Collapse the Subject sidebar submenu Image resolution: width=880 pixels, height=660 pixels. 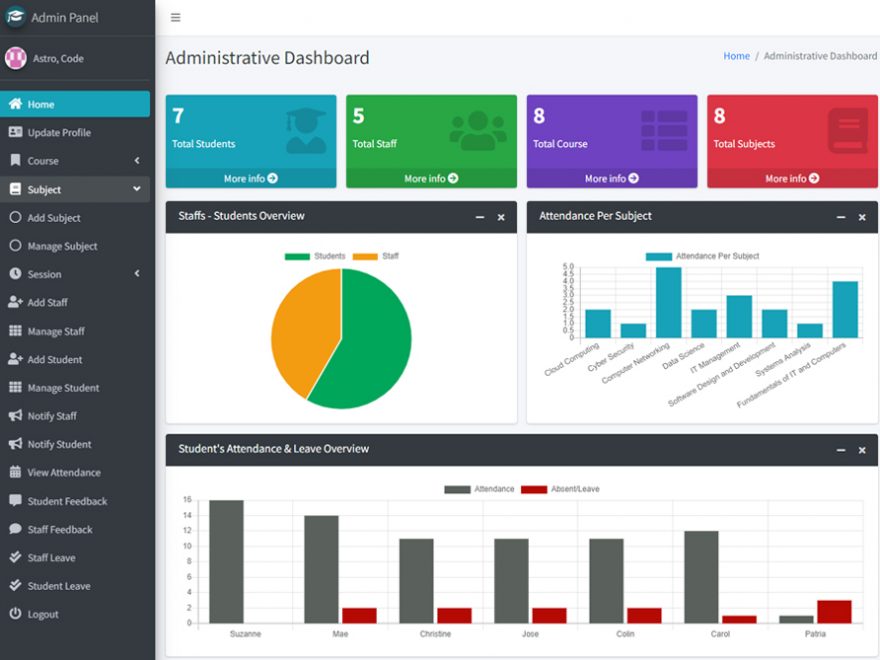coord(137,189)
